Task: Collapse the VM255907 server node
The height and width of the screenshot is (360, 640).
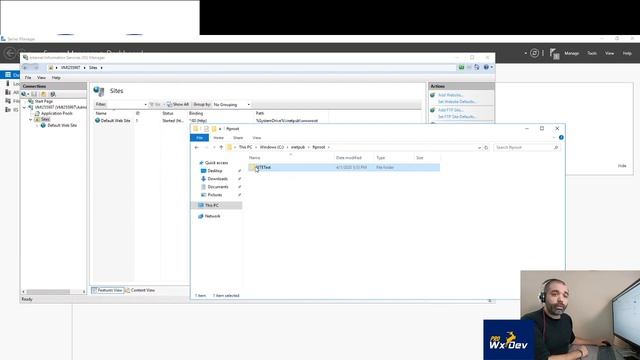Action: [24, 107]
